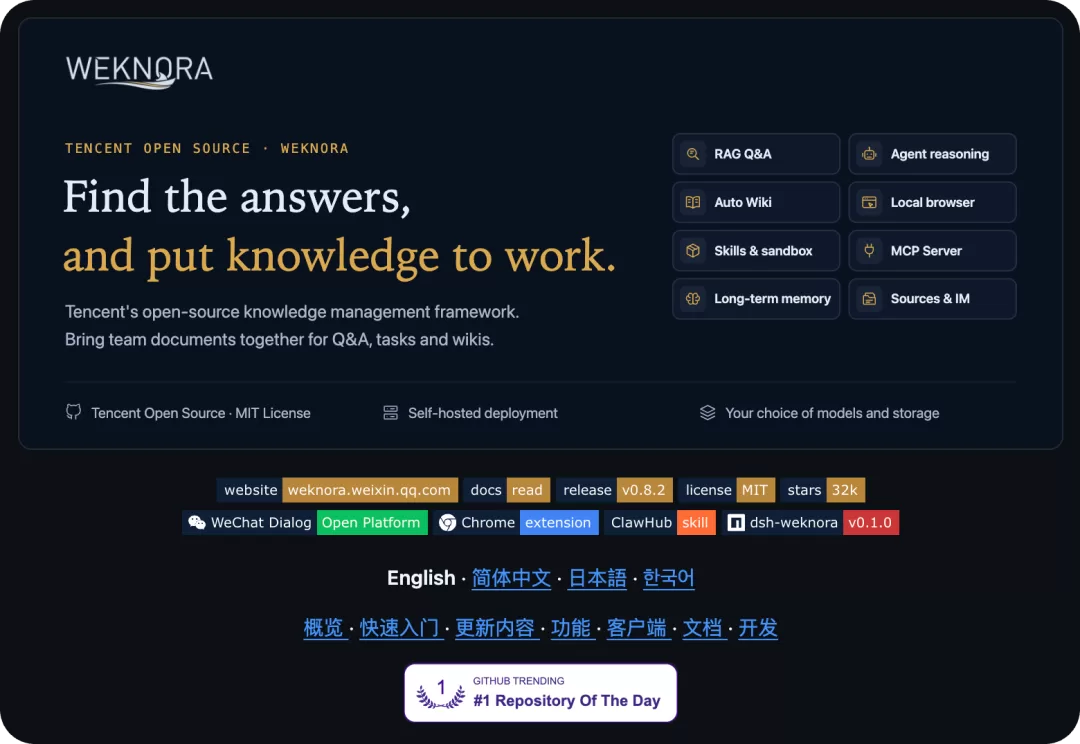Jump to the 更新内容 section
Screen dimensions: 1080x744
[495, 628]
